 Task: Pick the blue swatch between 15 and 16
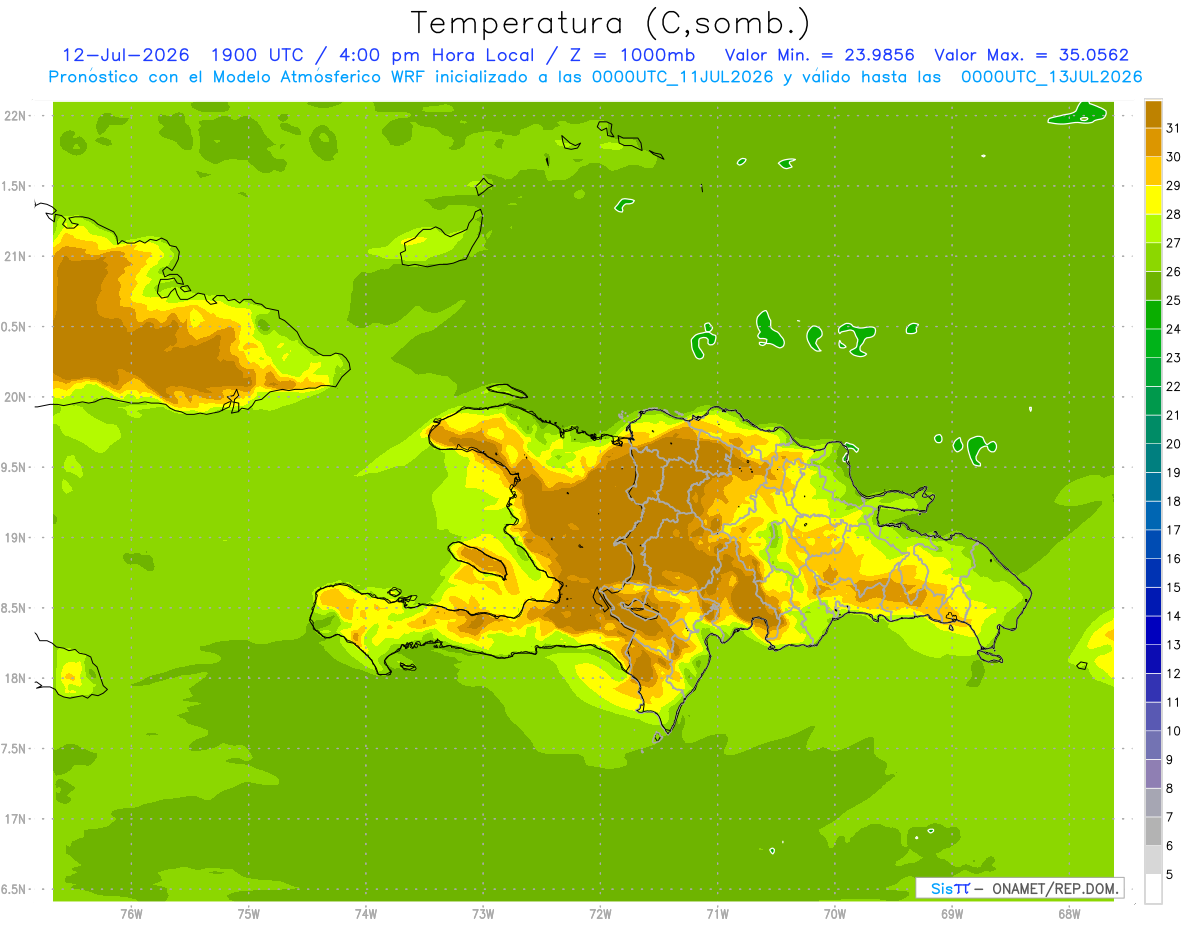click(1153, 573)
